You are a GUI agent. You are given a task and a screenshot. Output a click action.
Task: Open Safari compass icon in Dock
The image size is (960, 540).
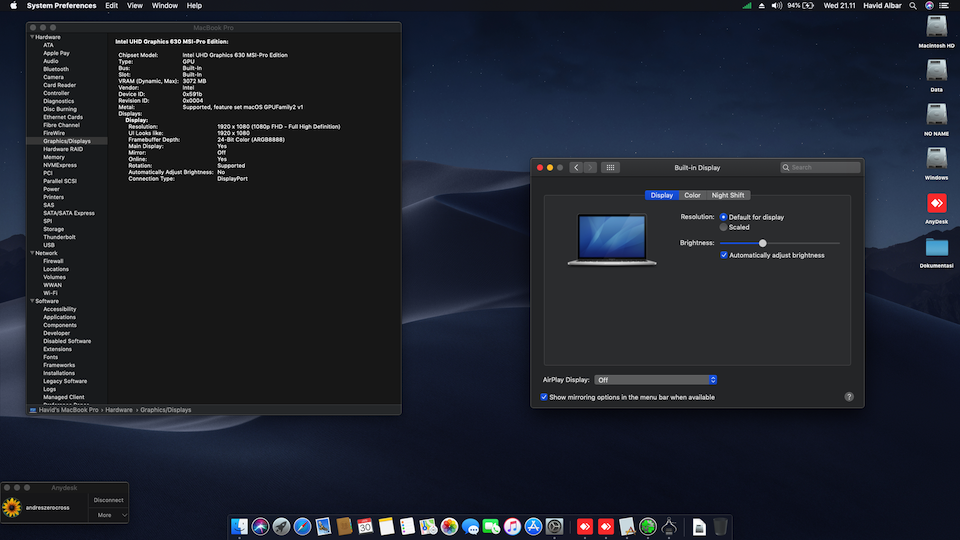point(302,527)
